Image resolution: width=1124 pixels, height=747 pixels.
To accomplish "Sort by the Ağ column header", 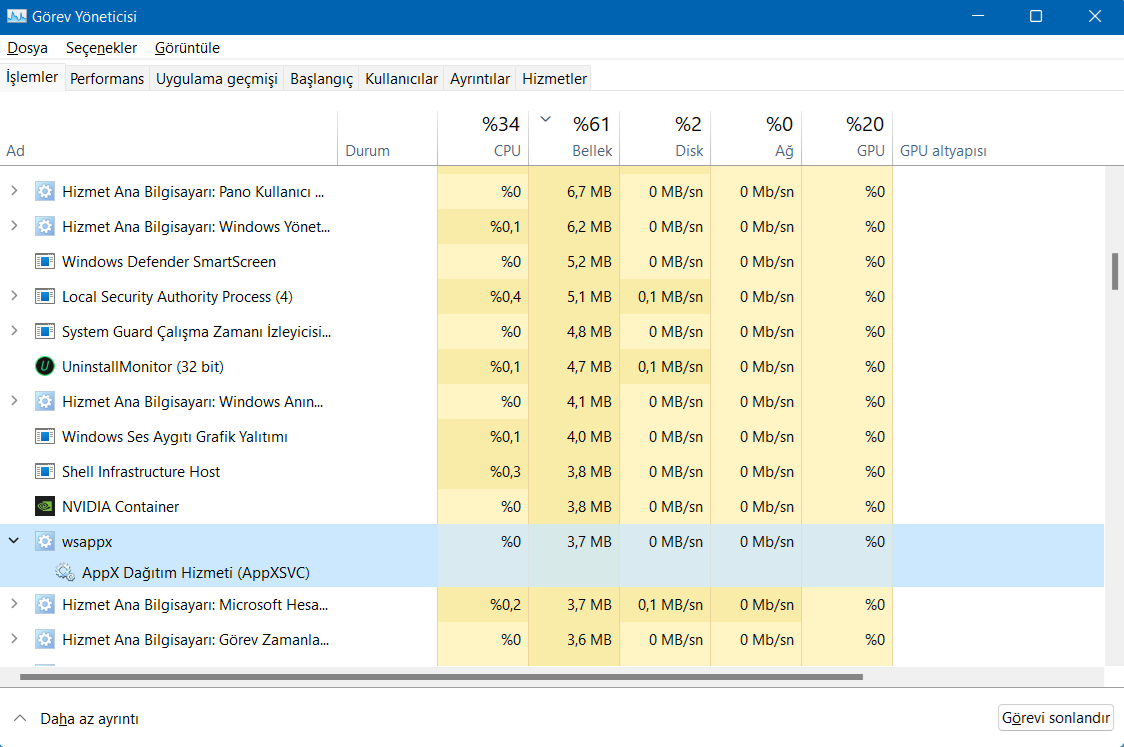I will pyautogui.click(x=756, y=138).
